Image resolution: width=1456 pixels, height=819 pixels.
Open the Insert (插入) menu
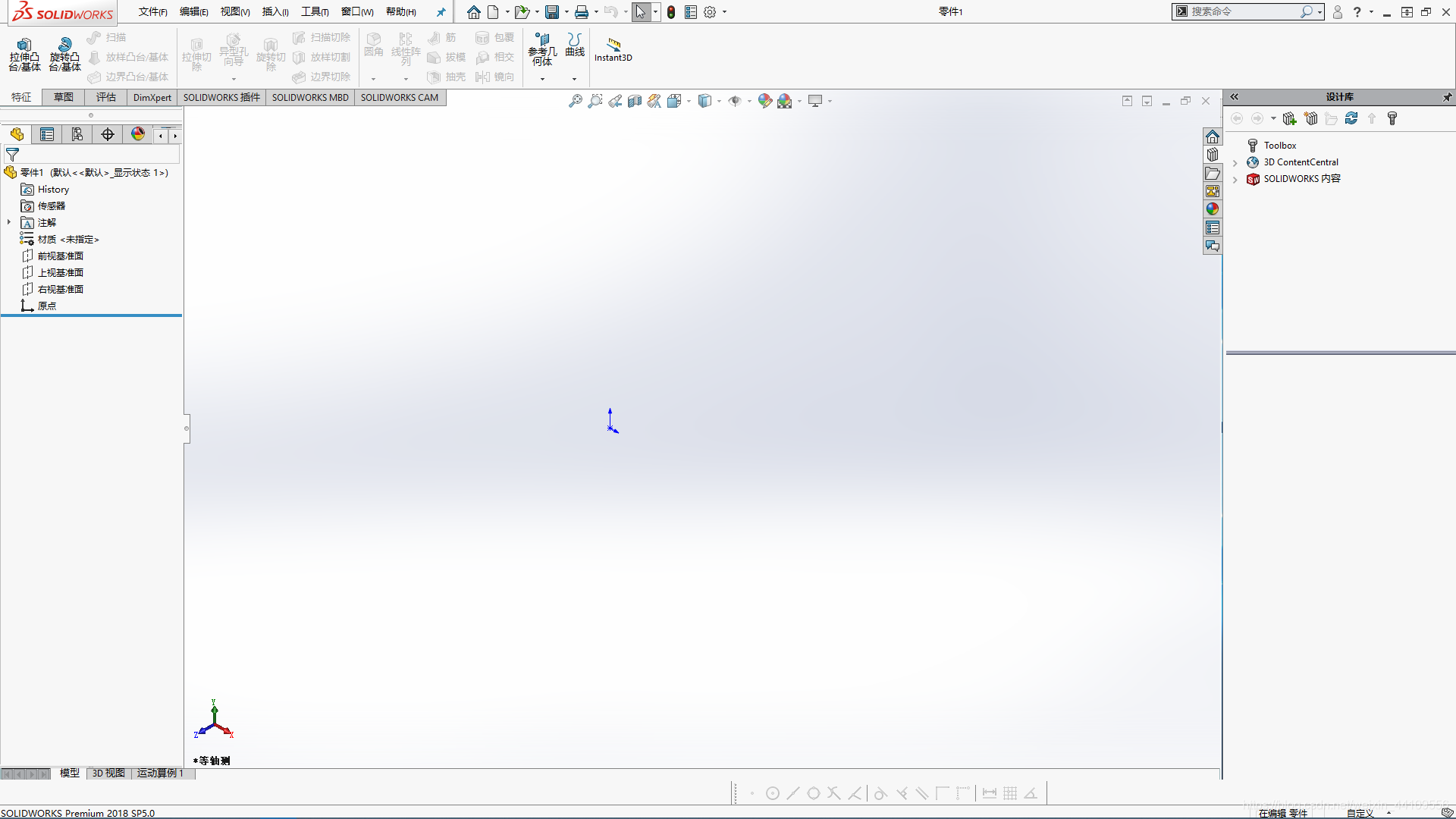[x=275, y=12]
